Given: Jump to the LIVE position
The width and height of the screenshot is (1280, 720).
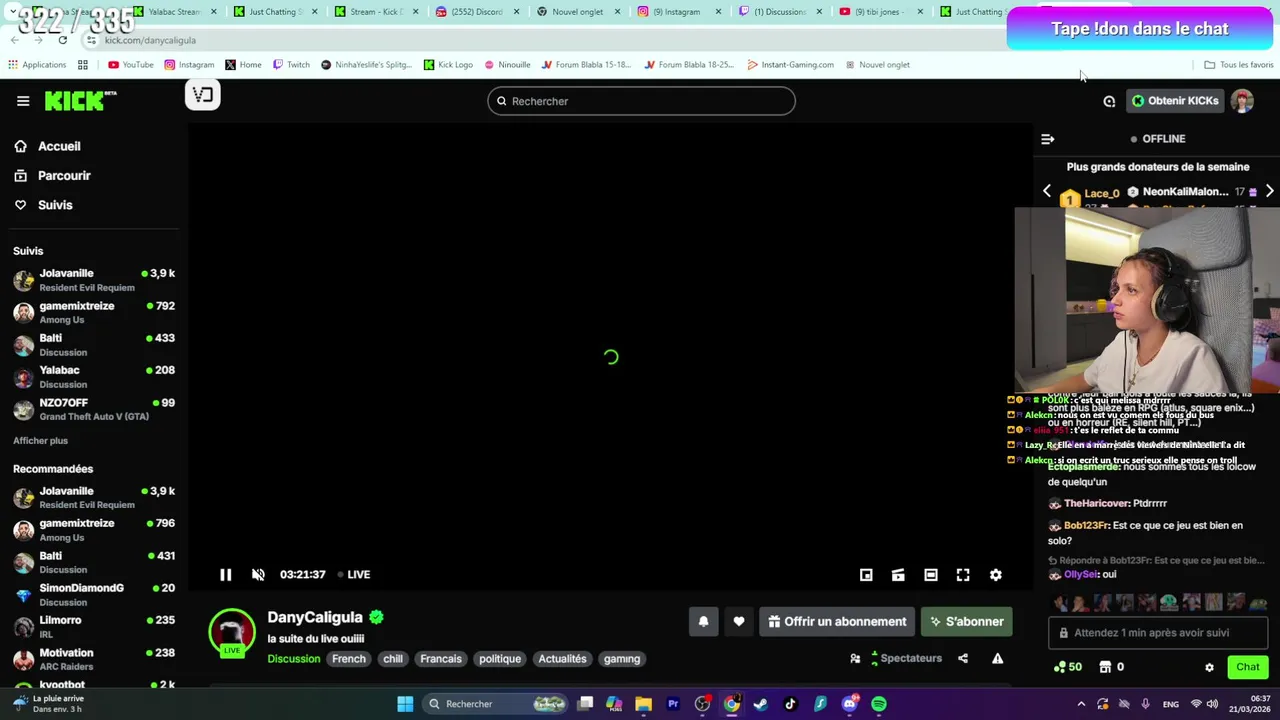Looking at the screenshot, I should pos(354,575).
